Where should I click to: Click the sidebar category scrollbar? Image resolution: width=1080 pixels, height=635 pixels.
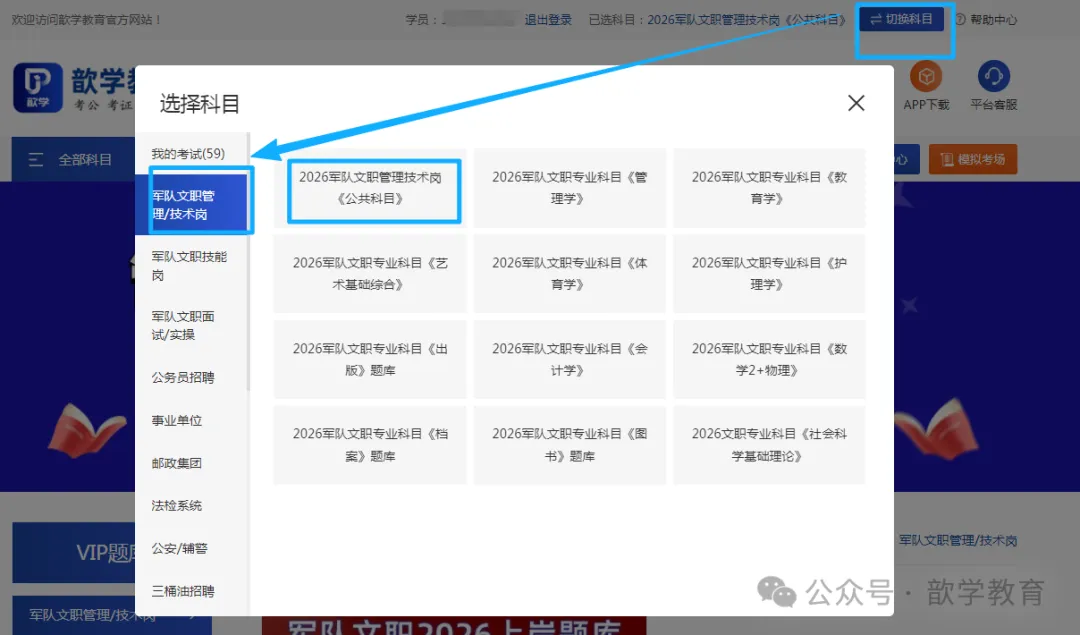tap(247, 260)
